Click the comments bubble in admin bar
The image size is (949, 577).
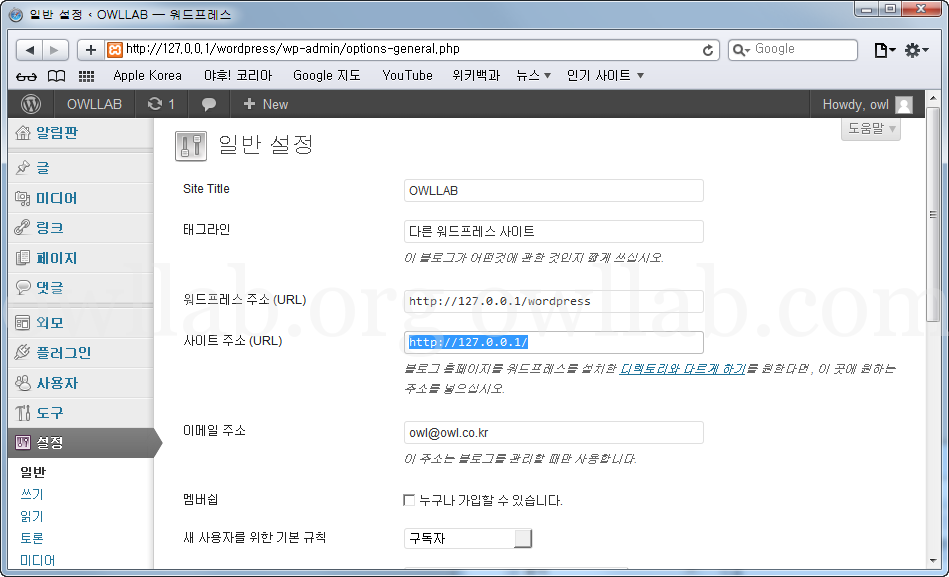point(209,104)
